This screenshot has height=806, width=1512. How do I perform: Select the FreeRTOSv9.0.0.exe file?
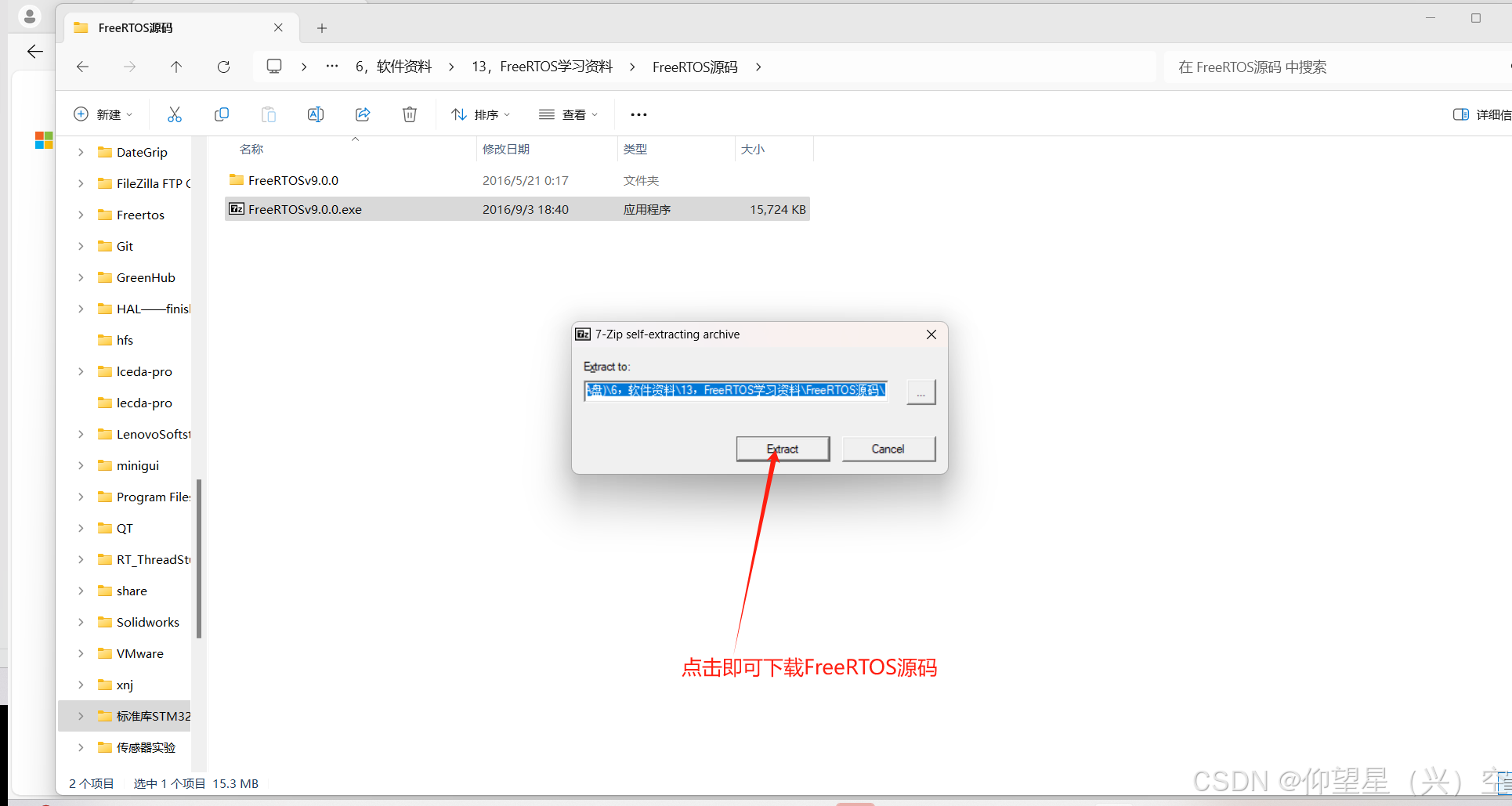point(517,209)
